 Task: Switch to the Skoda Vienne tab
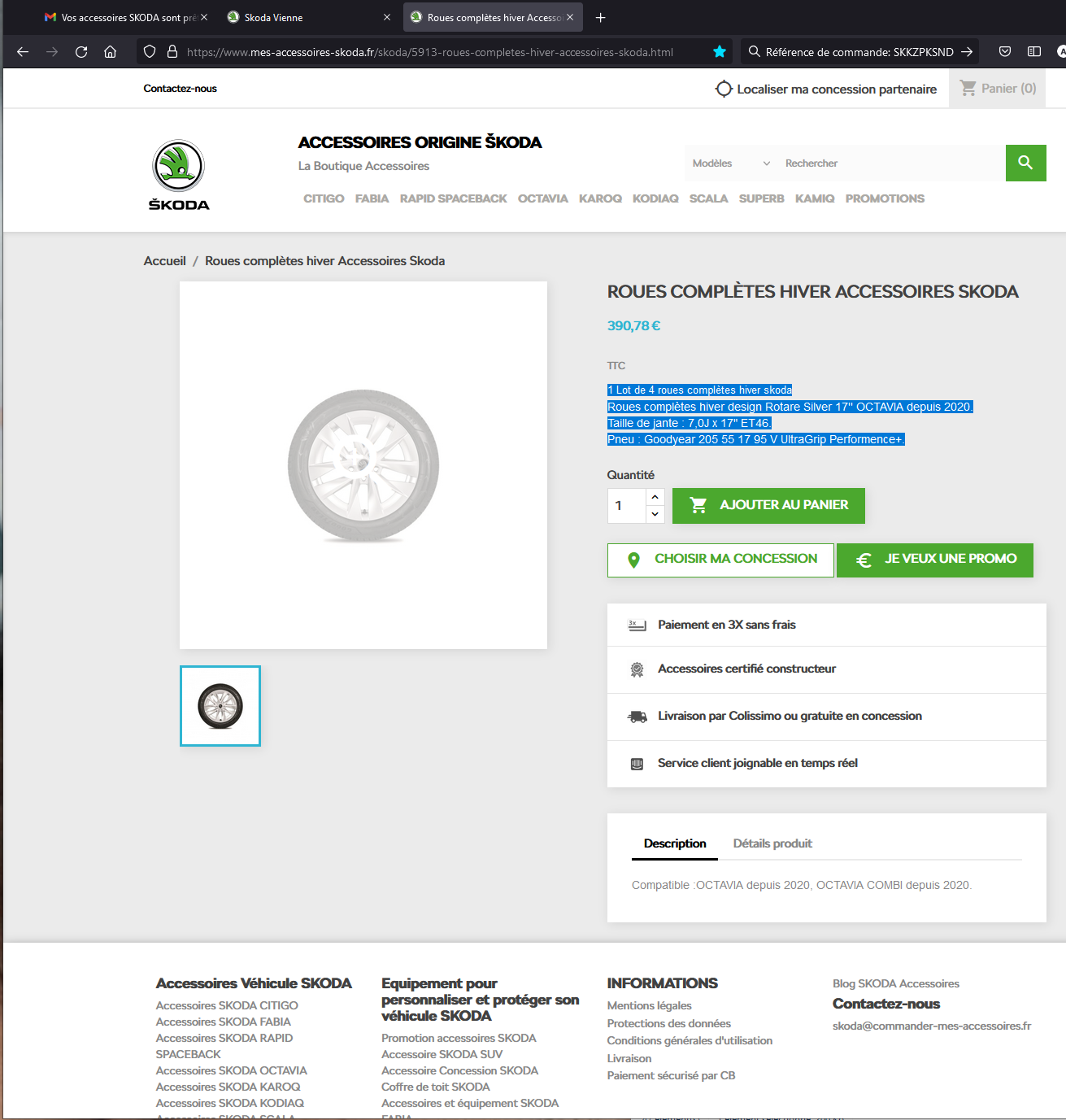(x=309, y=17)
